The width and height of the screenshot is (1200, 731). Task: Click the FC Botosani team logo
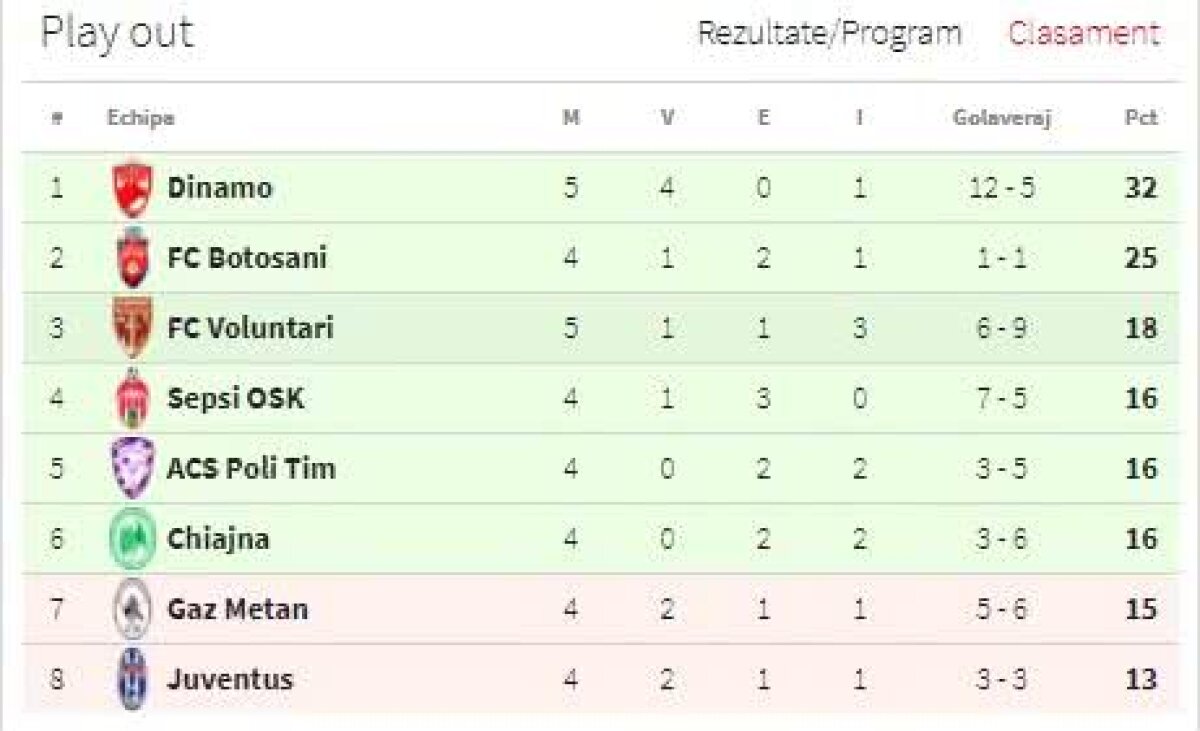click(132, 258)
